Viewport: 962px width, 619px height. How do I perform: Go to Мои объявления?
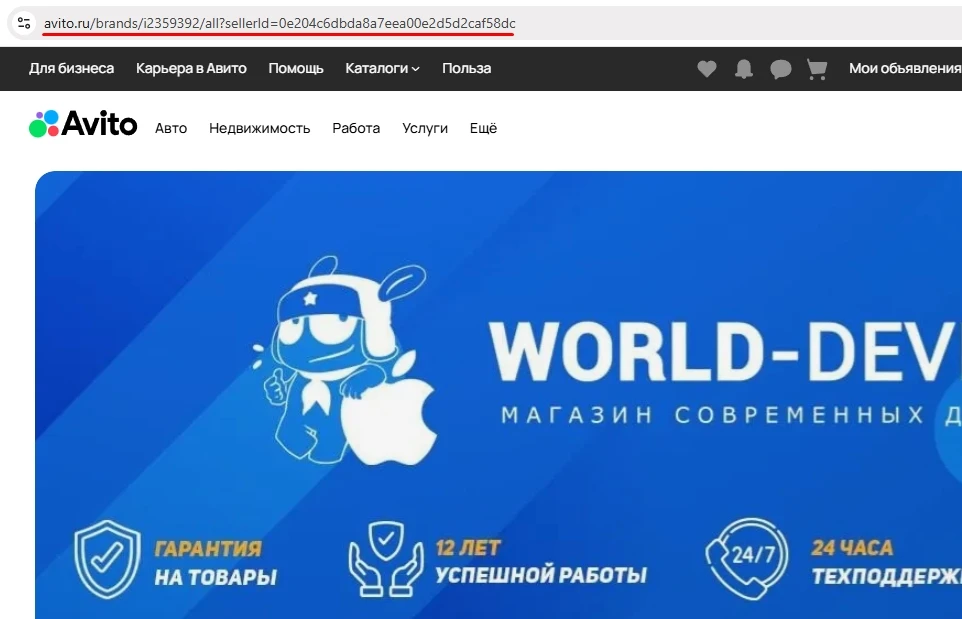tap(904, 68)
